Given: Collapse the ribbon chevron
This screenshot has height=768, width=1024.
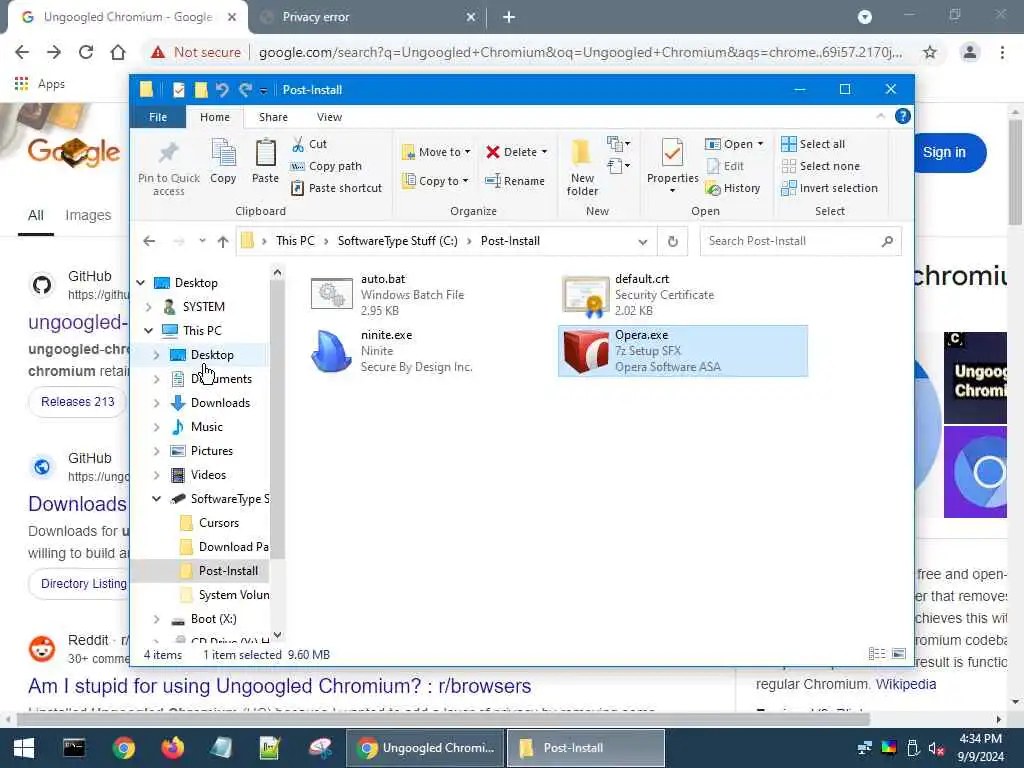Looking at the screenshot, I should coord(880,116).
